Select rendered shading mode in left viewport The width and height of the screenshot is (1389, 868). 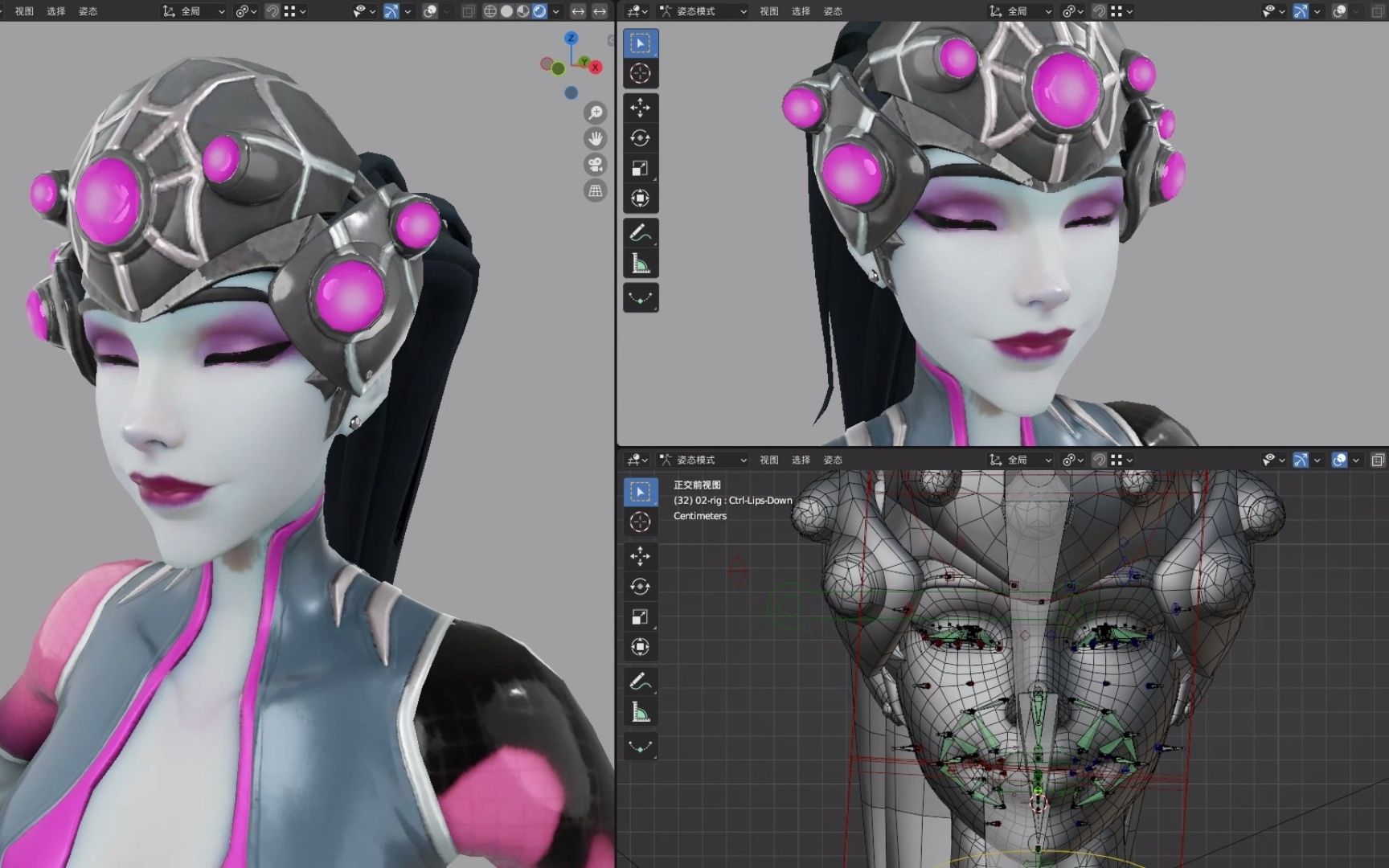pyautogui.click(x=540, y=11)
